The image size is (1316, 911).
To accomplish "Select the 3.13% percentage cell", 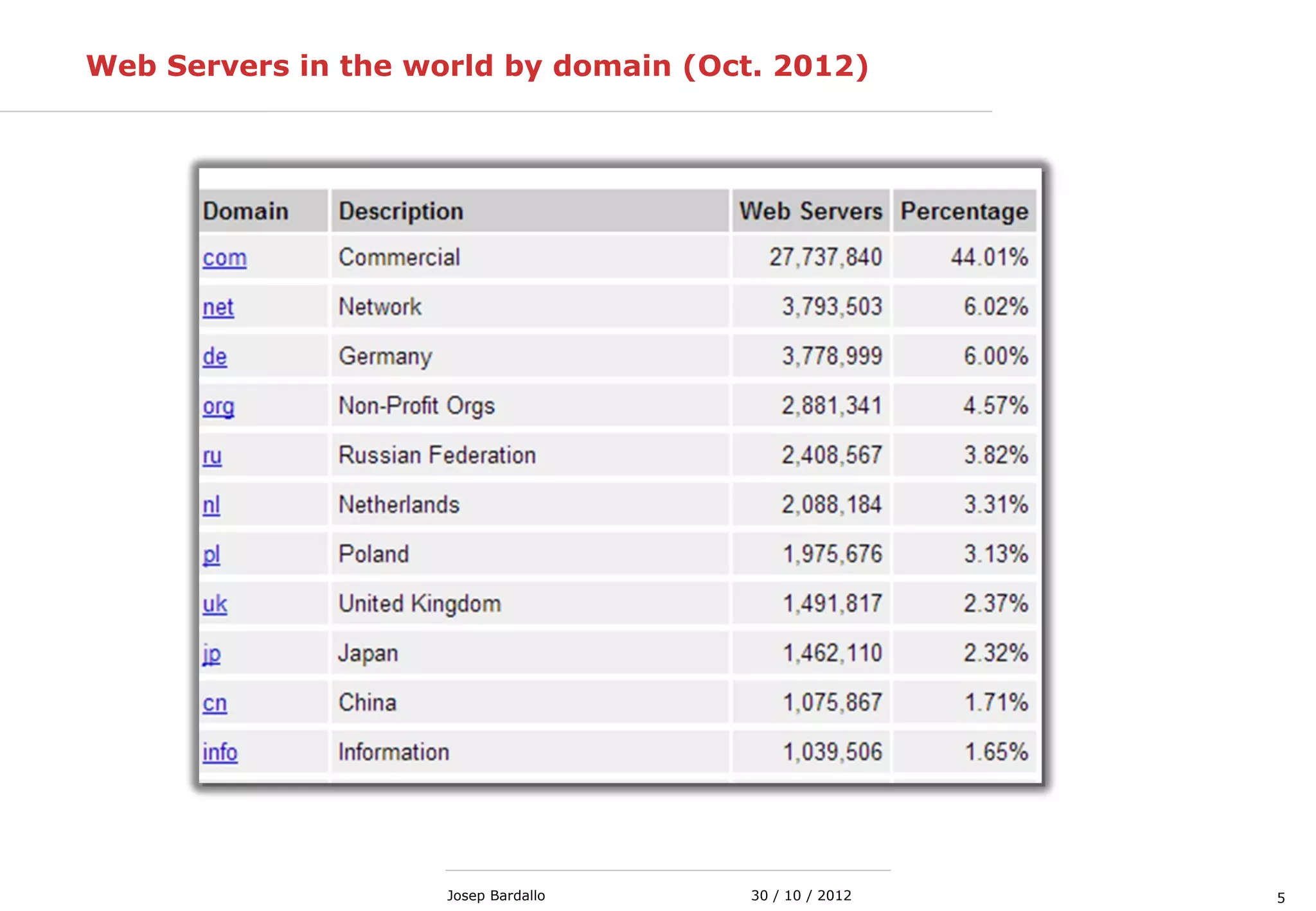I will coord(965,554).
